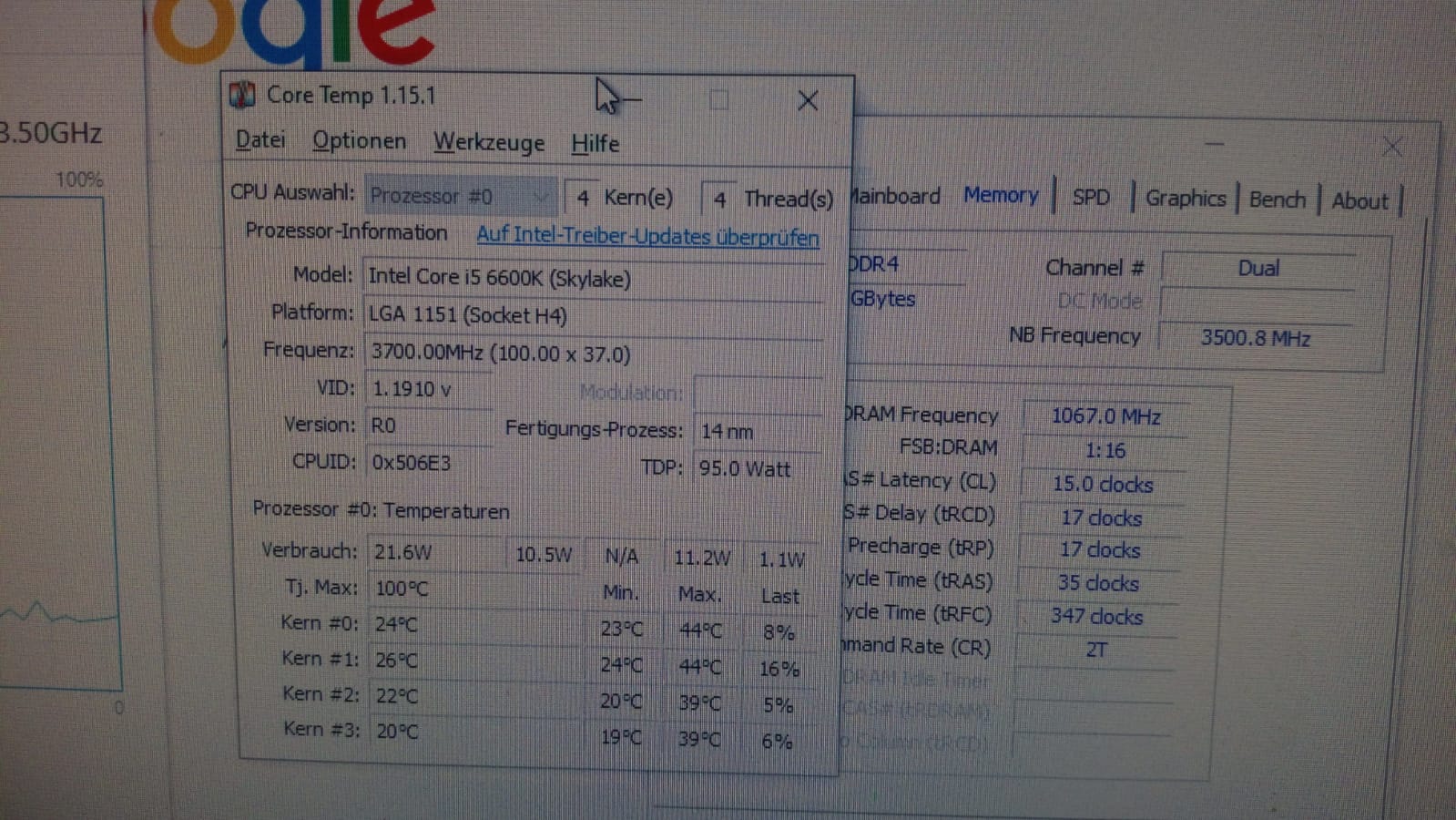Minimize the CPU-Z window

pos(1214,144)
